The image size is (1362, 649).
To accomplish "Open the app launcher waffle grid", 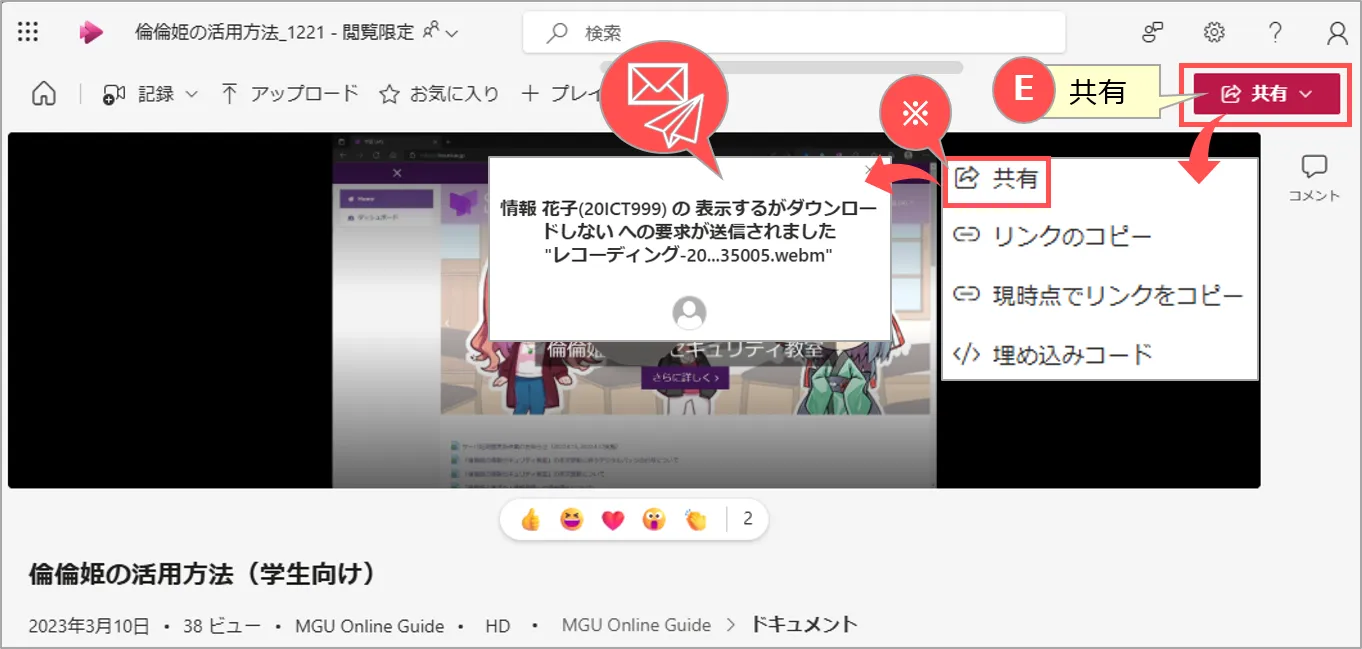I will [x=28, y=33].
